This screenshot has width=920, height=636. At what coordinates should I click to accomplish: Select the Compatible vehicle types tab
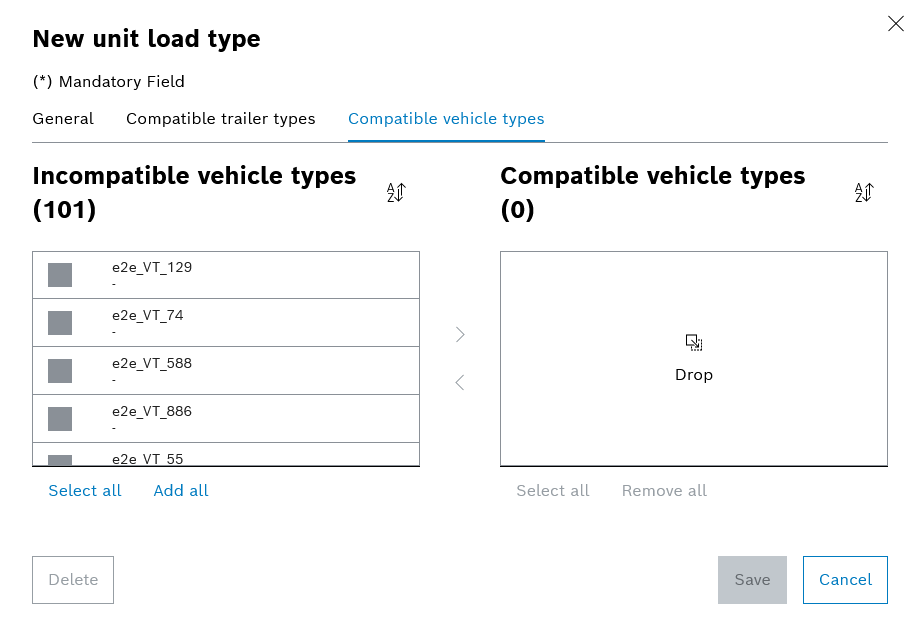[x=447, y=119]
